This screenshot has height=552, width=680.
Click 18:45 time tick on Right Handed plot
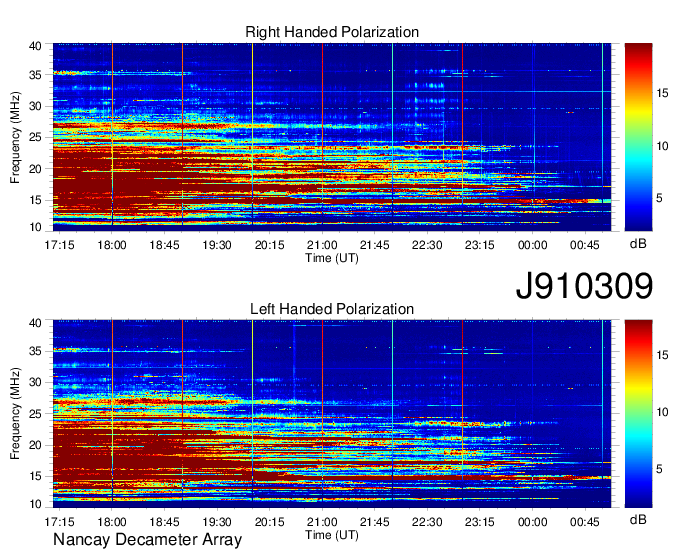164,245
